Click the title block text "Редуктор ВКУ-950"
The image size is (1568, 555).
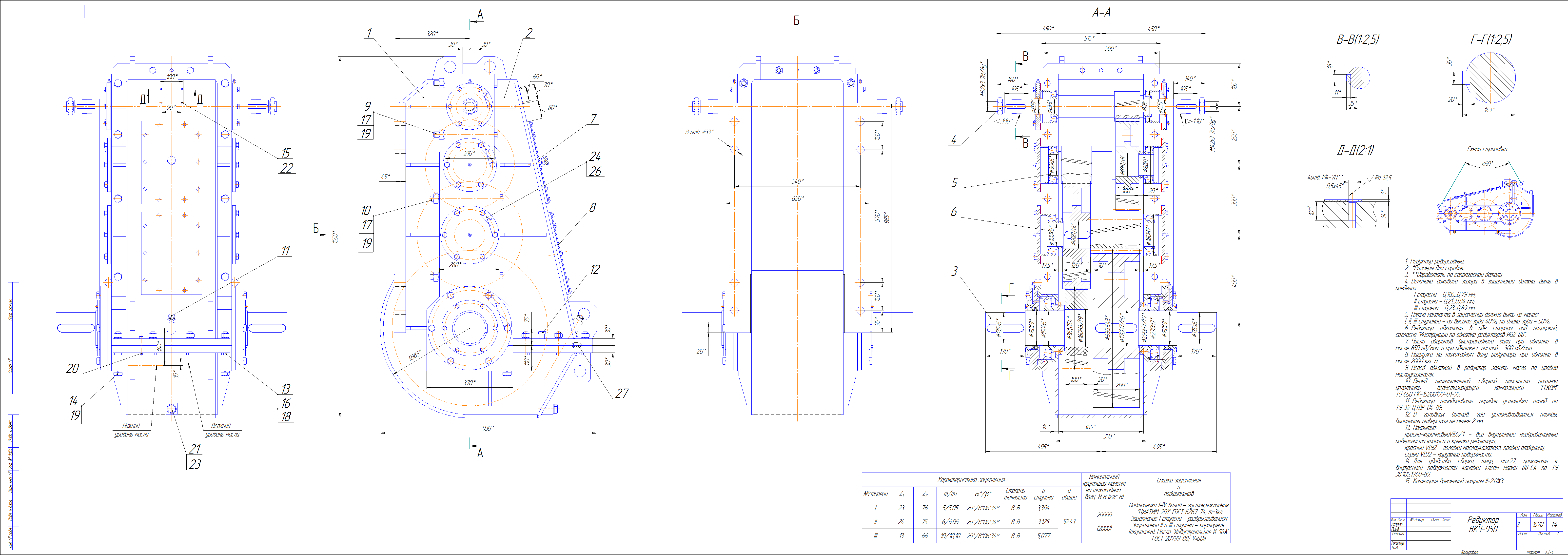click(x=1483, y=525)
